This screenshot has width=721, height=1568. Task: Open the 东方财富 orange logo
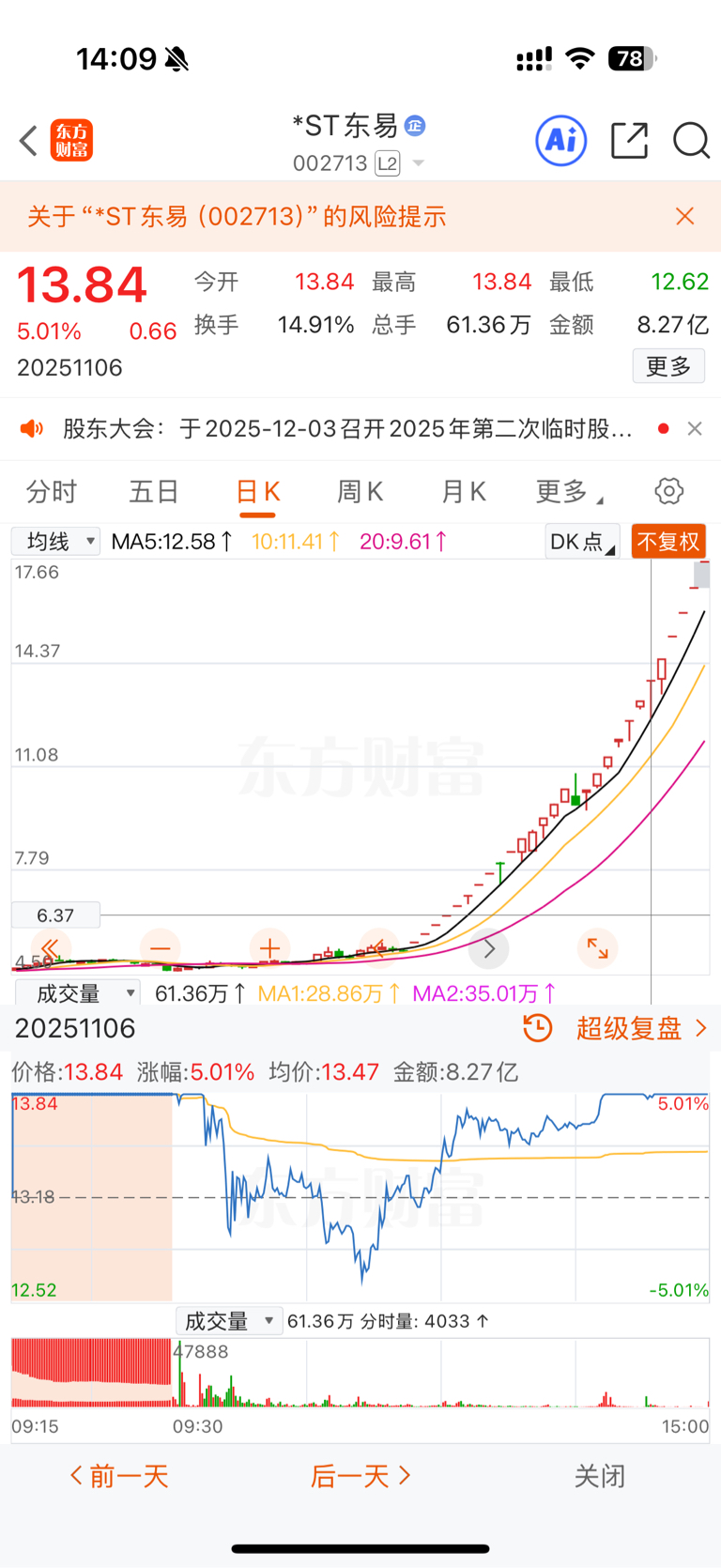tap(71, 141)
